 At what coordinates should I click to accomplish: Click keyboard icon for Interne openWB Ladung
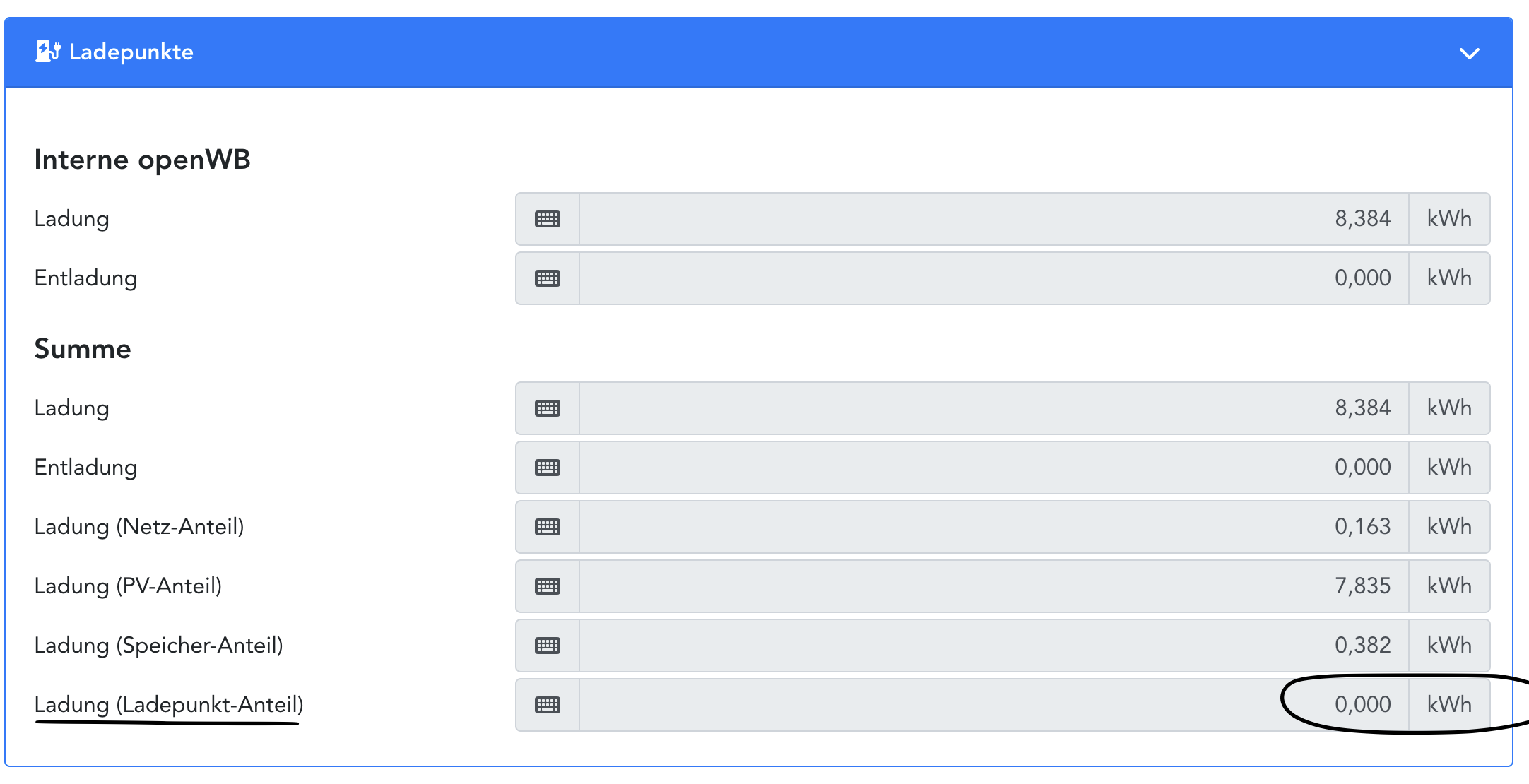[548, 219]
